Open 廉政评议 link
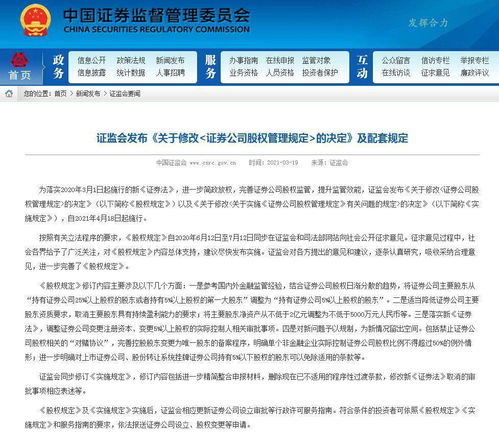Viewport: 499px width, 443px height. (x=474, y=73)
